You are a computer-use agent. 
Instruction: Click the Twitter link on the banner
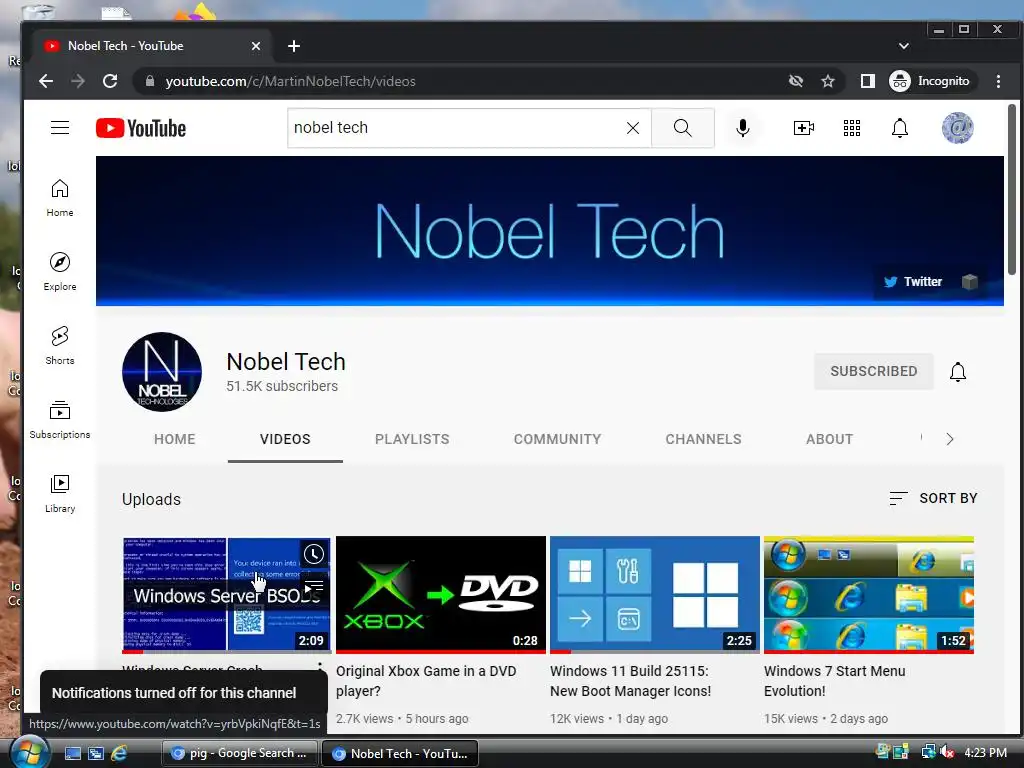click(913, 281)
